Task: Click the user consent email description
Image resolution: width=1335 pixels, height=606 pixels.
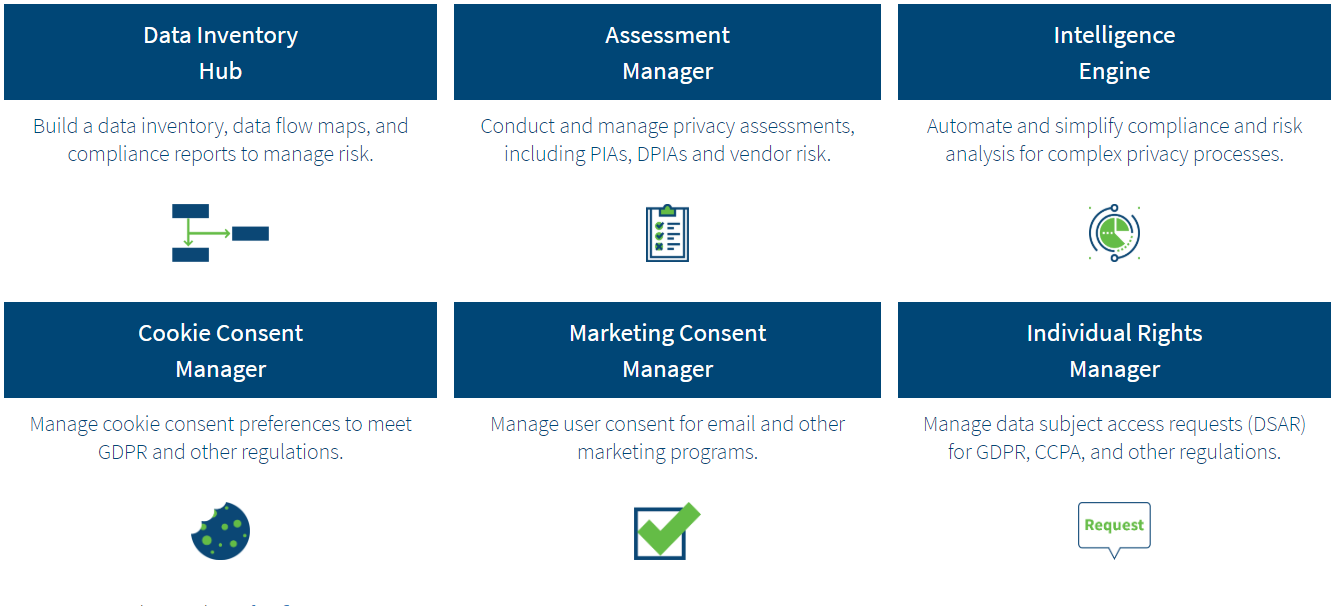Action: pos(667,438)
